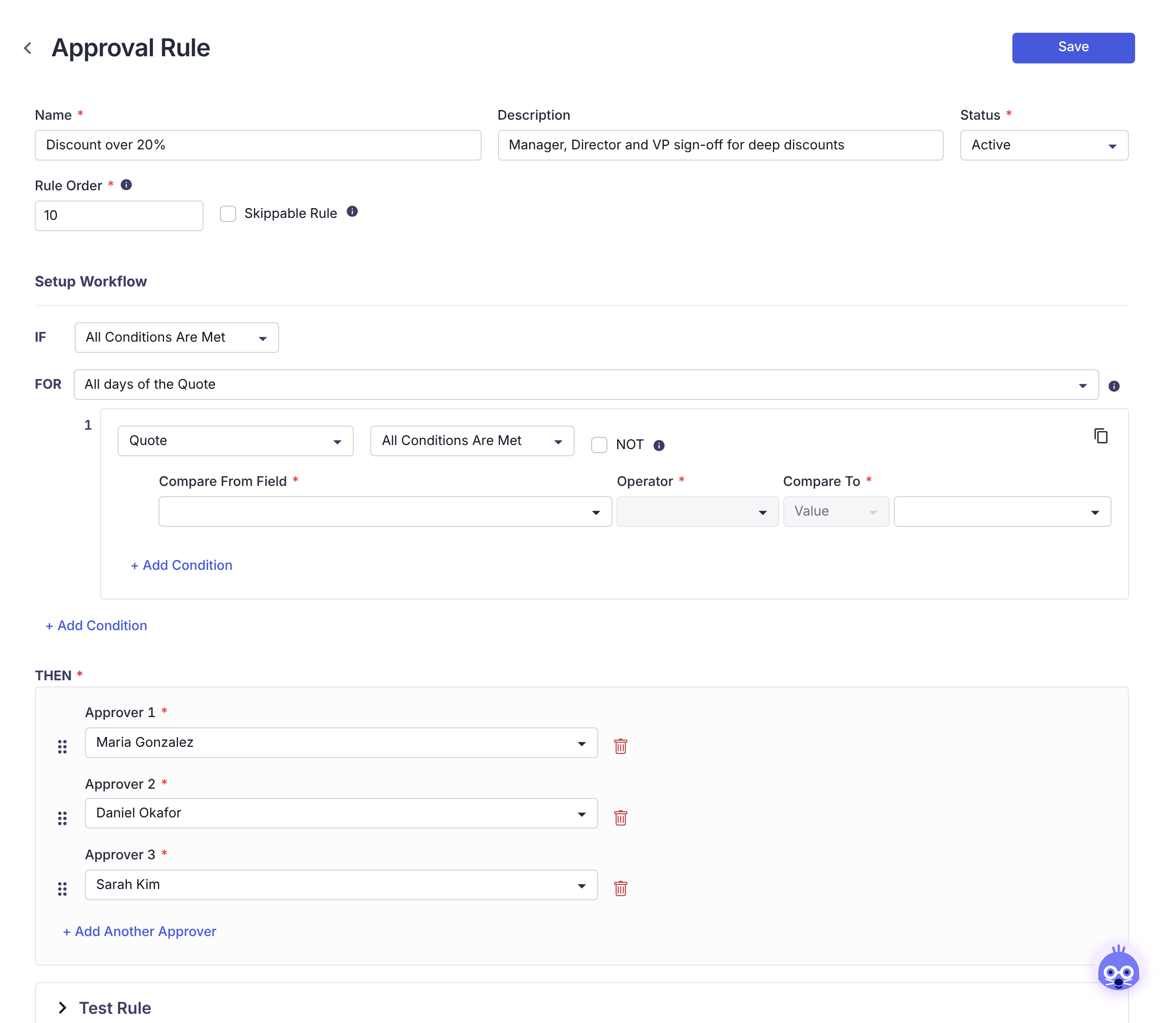Open the Approver 1 Maria Gonzalez dropdown
1176x1023 pixels.
pos(341,743)
